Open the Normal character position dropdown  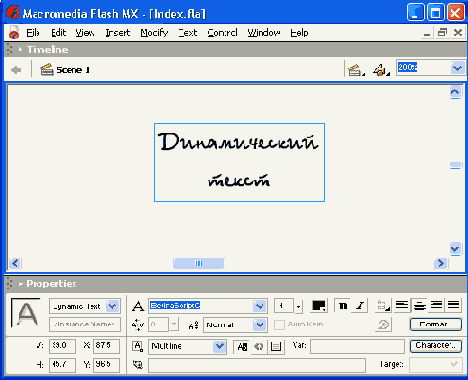pyautogui.click(x=260, y=325)
